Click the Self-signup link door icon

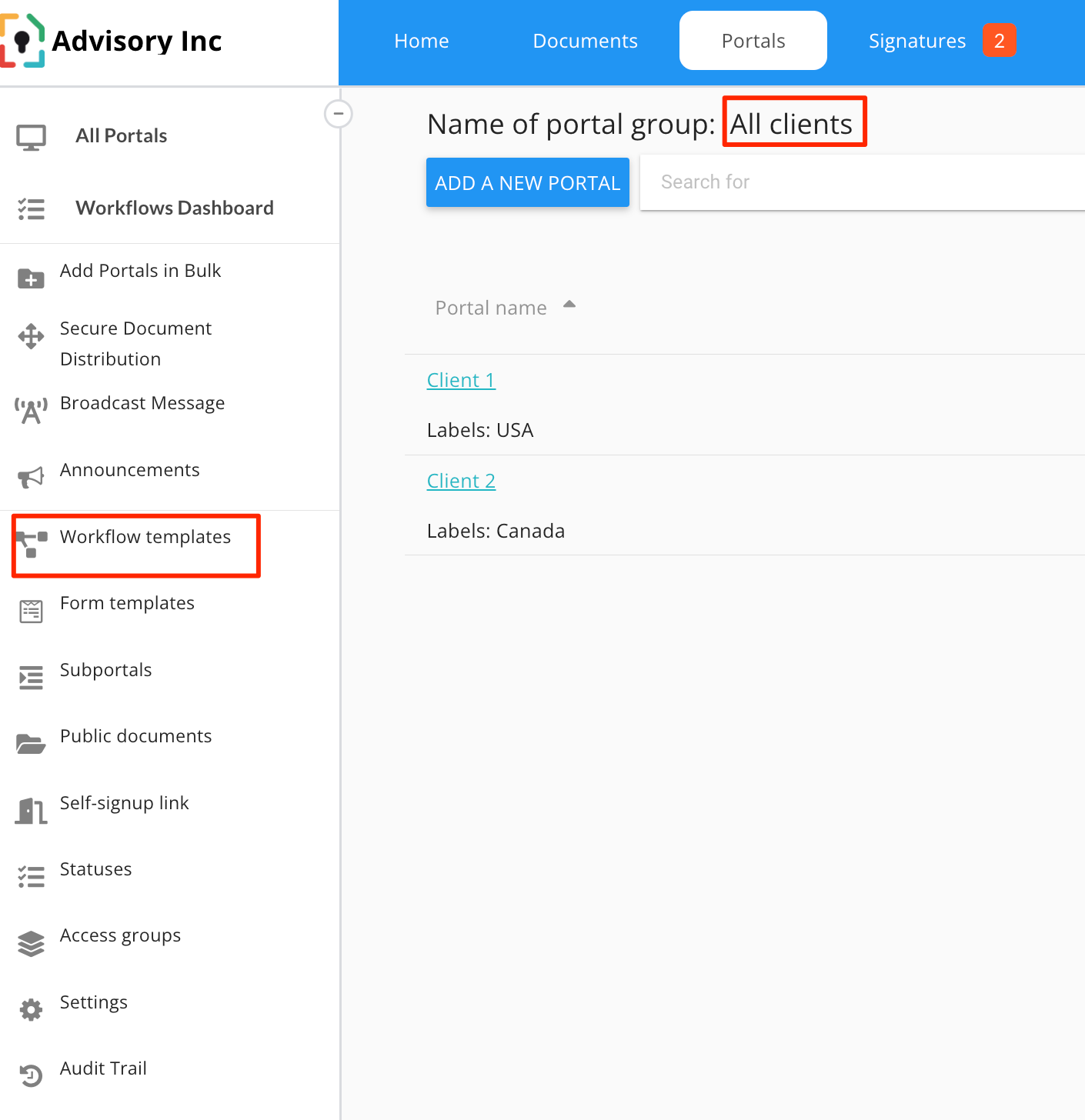(31, 811)
